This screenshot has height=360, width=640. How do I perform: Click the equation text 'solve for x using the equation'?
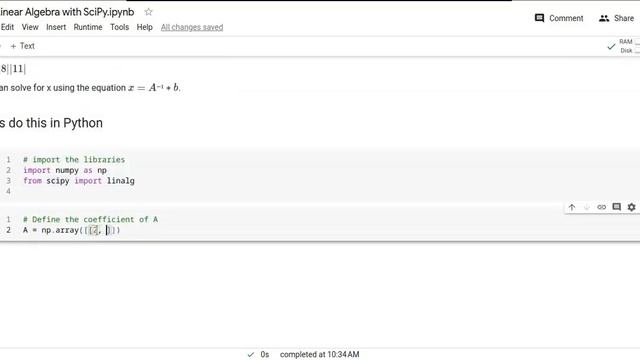pyautogui.click(x=68, y=88)
